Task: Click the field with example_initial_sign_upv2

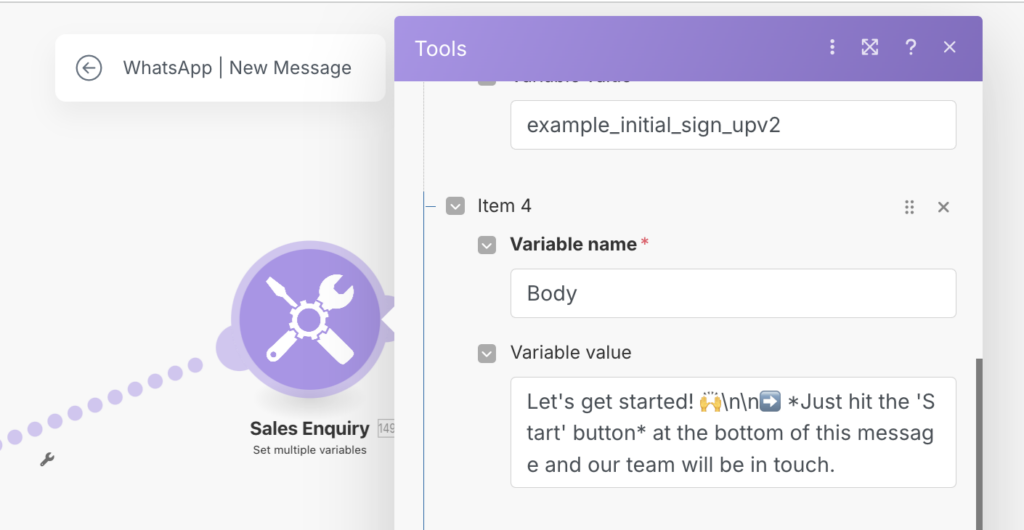Action: [733, 125]
